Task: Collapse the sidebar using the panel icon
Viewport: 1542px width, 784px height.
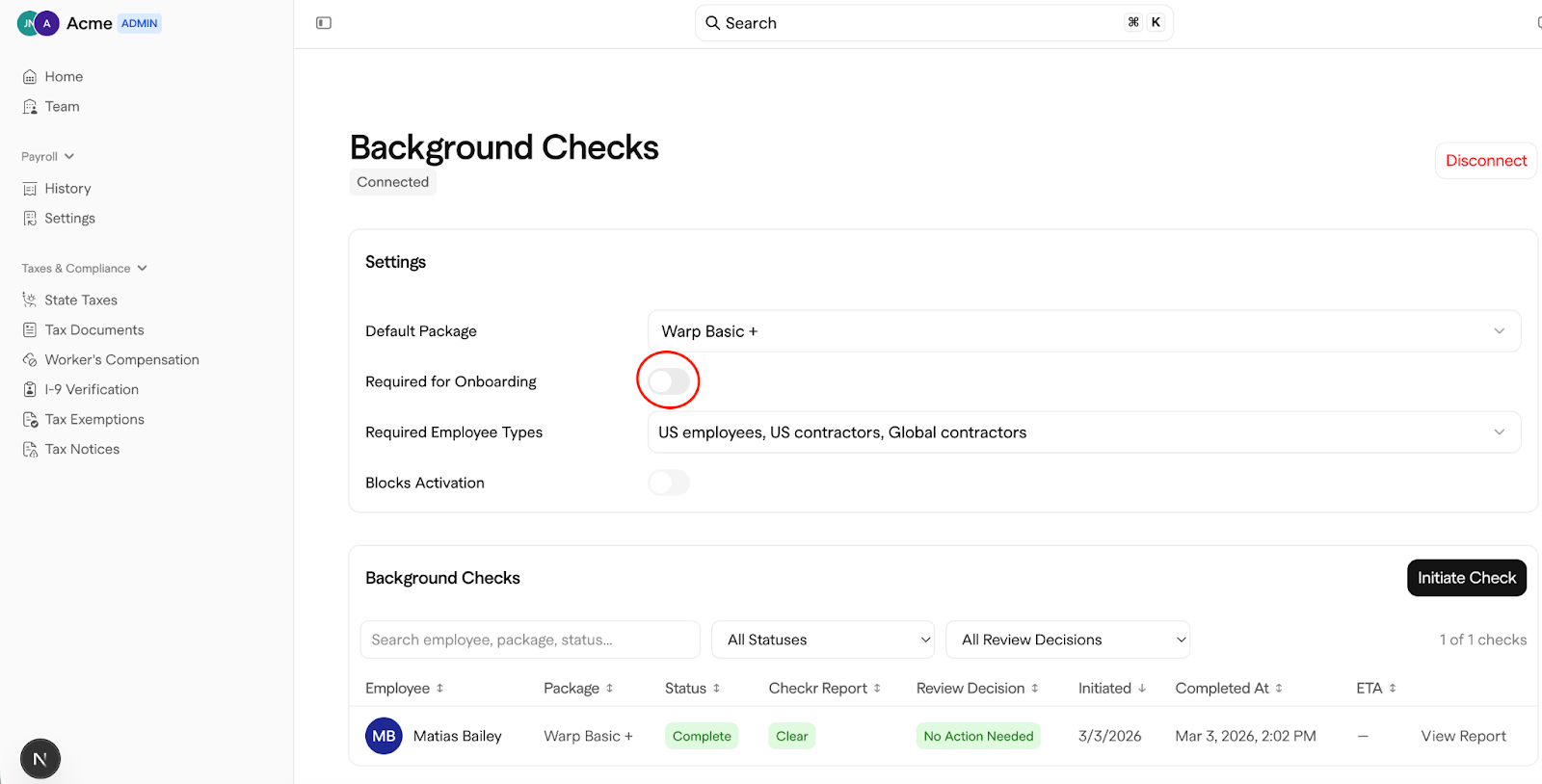Action: coord(324,23)
